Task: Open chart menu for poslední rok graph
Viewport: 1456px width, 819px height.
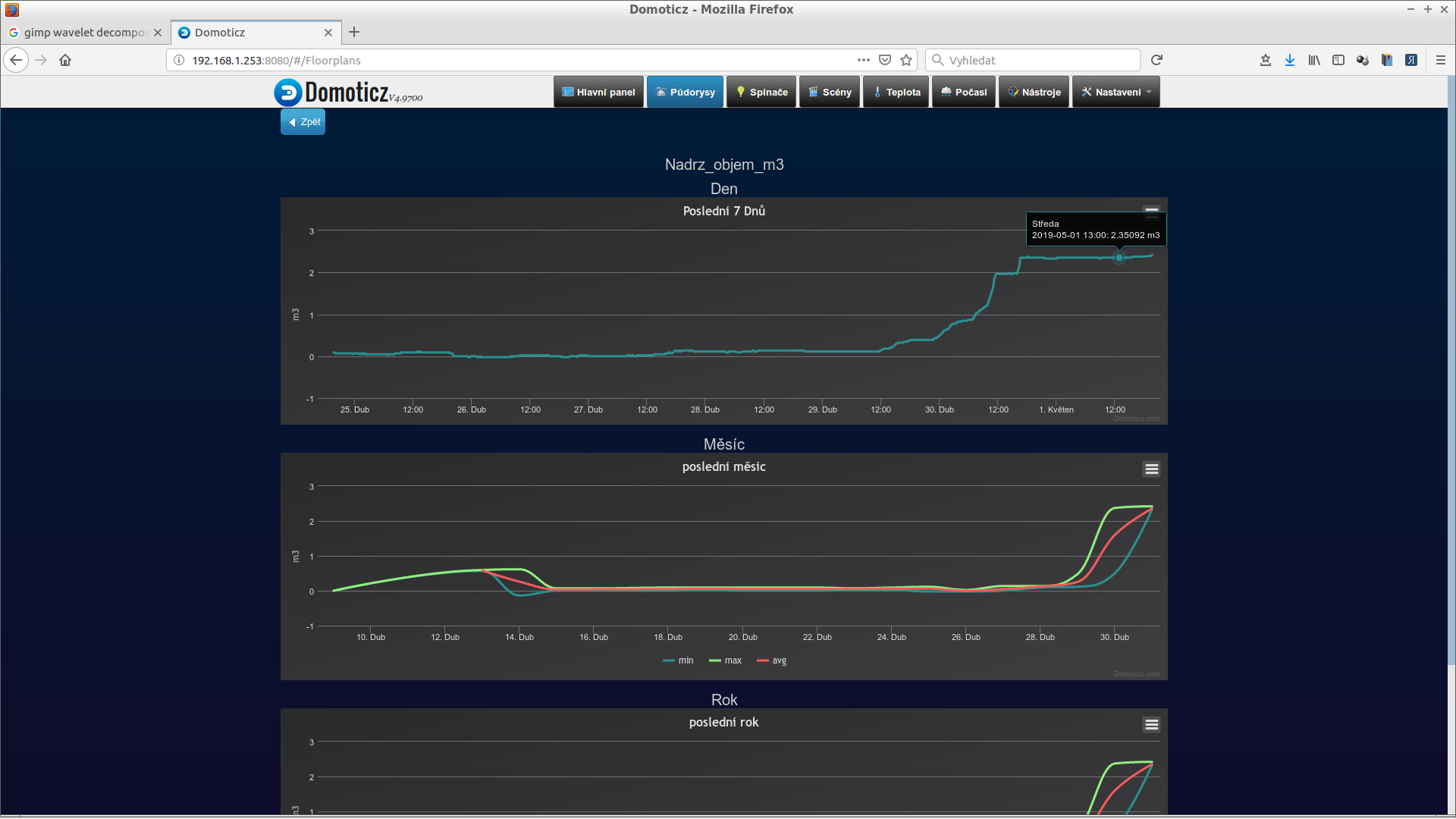Action: (1151, 724)
